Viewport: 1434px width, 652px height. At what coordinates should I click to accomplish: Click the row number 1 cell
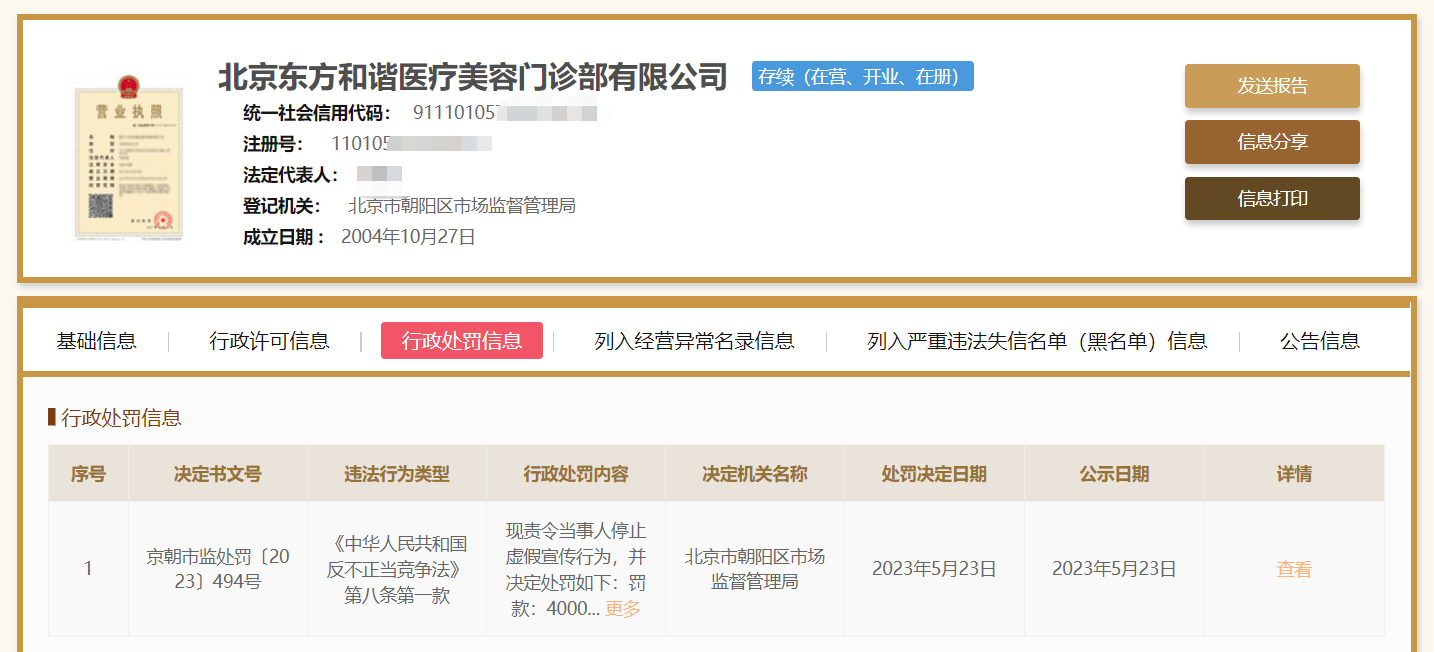(88, 569)
